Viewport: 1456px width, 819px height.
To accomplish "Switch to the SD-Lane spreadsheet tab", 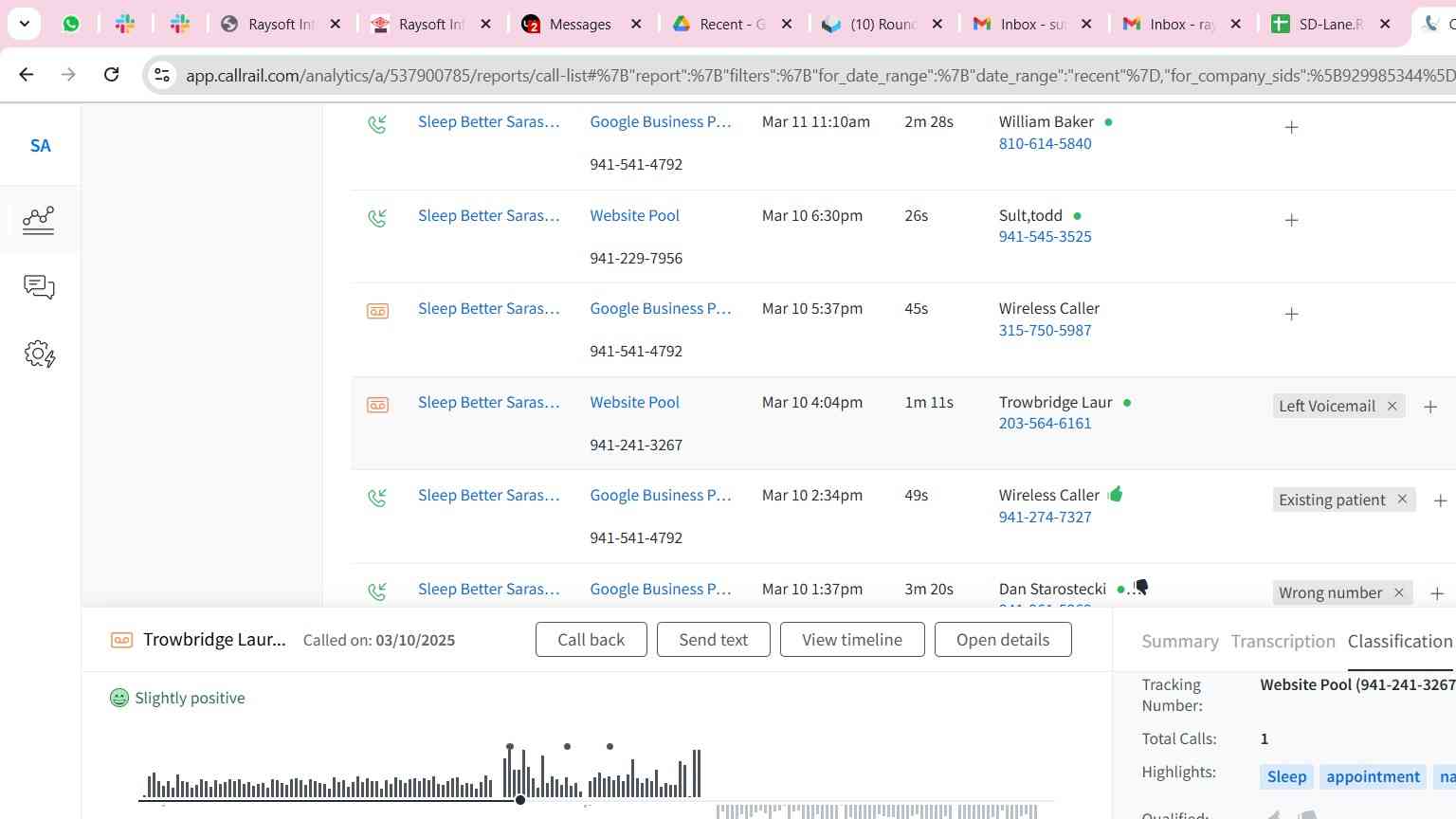I will 1332,25.
